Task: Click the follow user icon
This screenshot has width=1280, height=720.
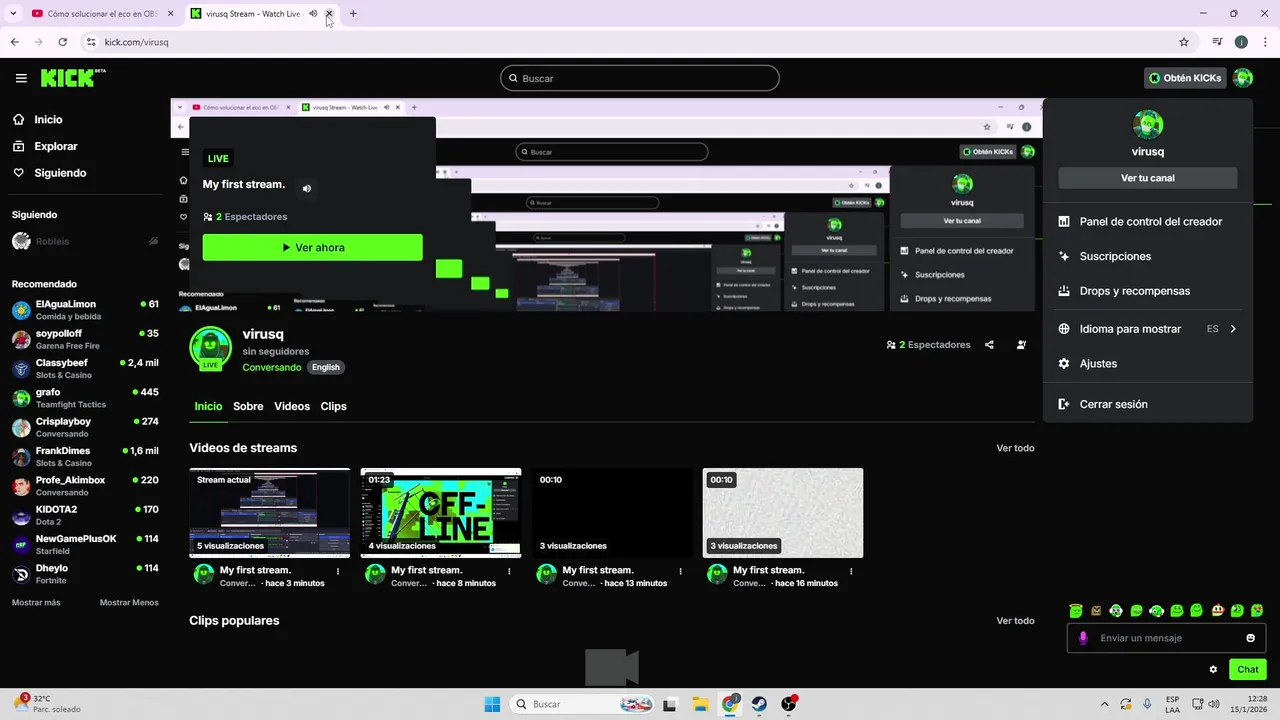Action: [x=1021, y=345]
